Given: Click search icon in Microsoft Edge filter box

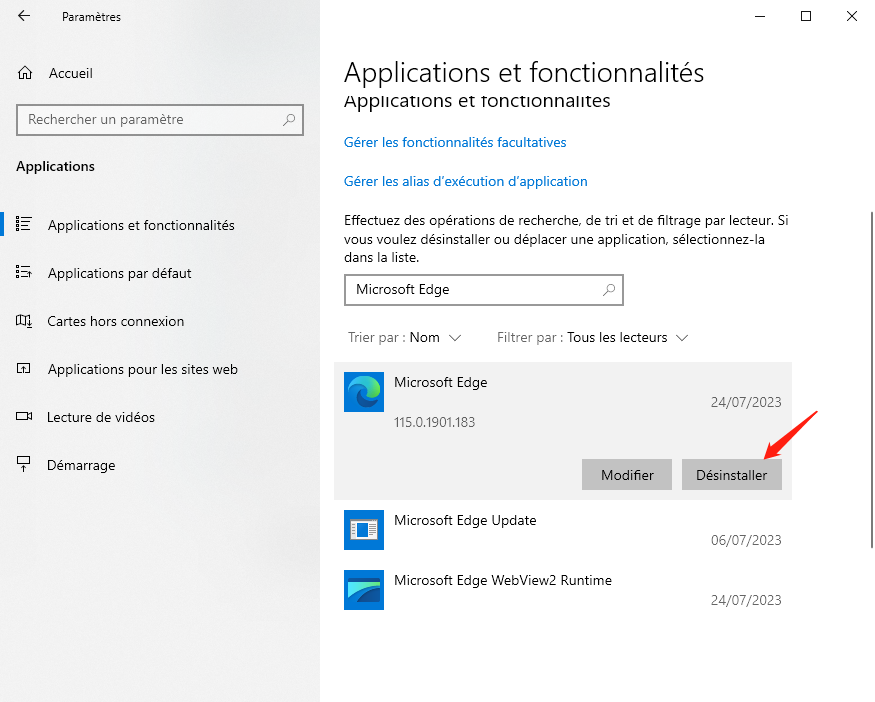Looking at the screenshot, I should pos(609,290).
